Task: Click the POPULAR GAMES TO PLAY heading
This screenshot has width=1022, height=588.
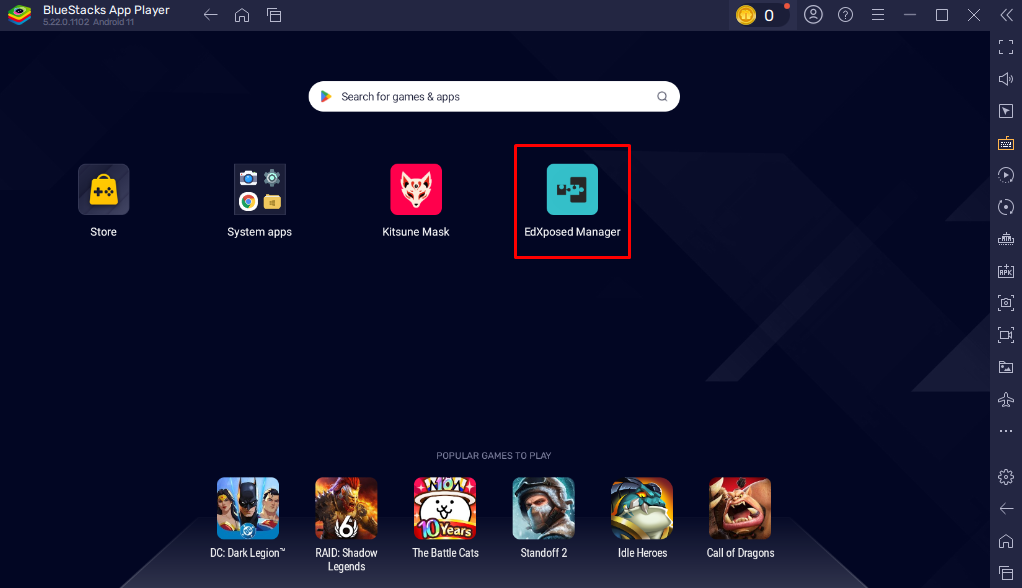Action: tap(493, 456)
